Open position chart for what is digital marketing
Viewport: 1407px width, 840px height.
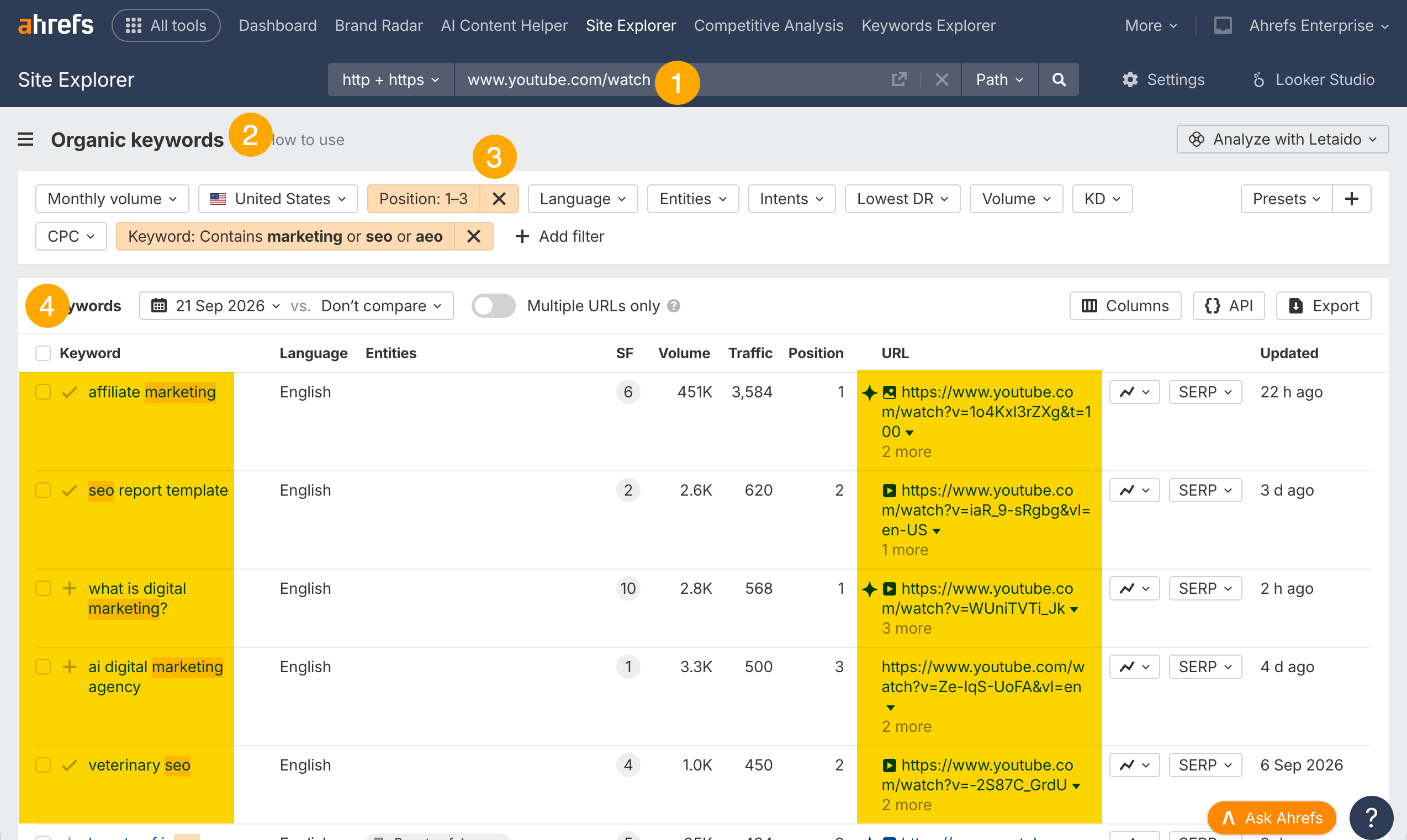(x=1135, y=589)
